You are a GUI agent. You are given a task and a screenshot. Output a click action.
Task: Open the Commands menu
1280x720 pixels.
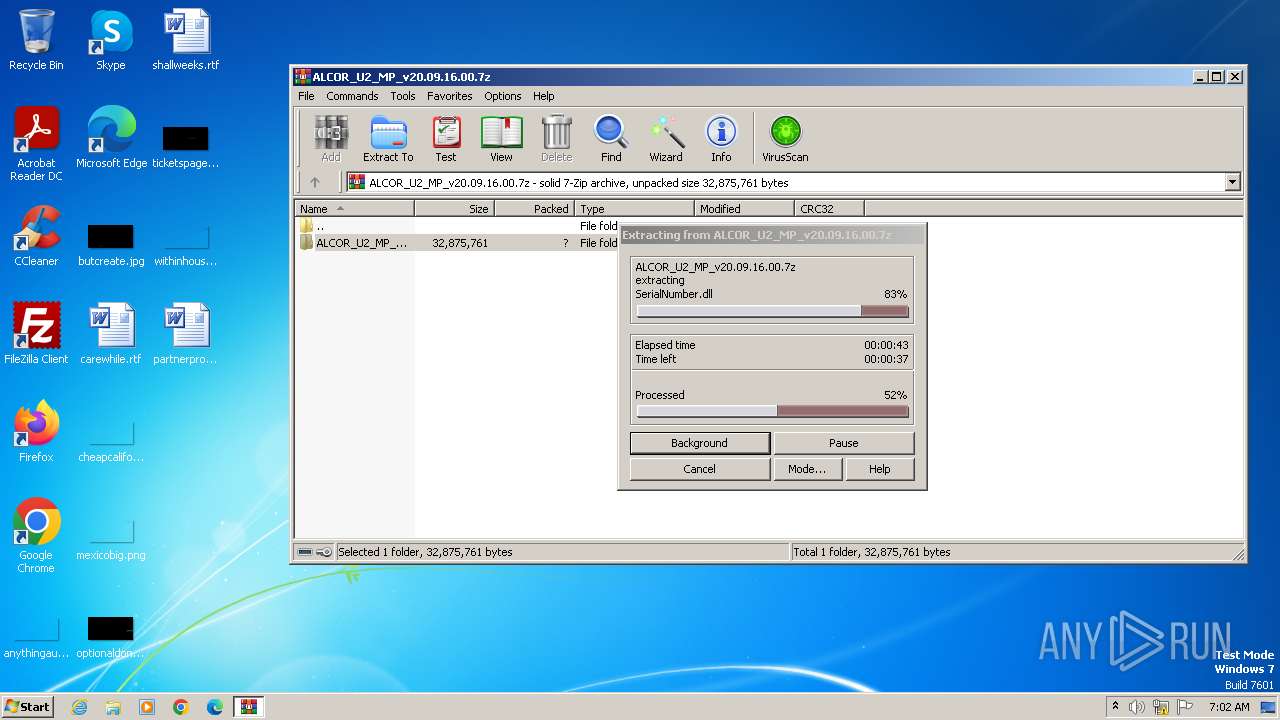(x=352, y=96)
